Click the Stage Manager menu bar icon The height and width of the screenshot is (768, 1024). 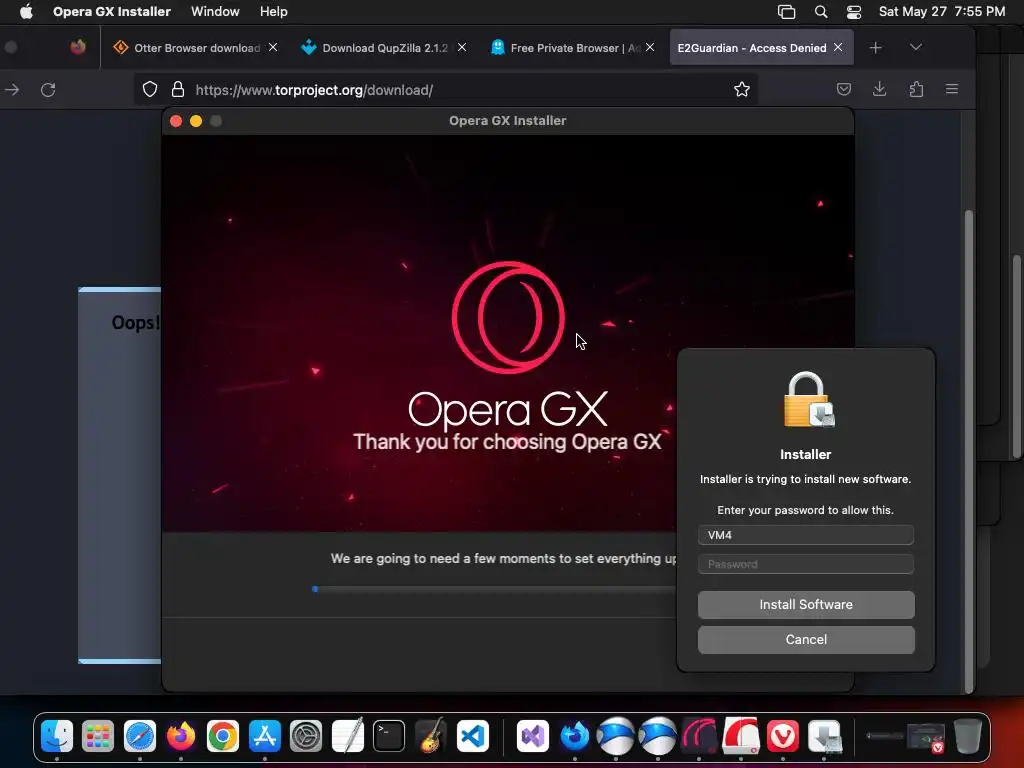pyautogui.click(x=786, y=12)
